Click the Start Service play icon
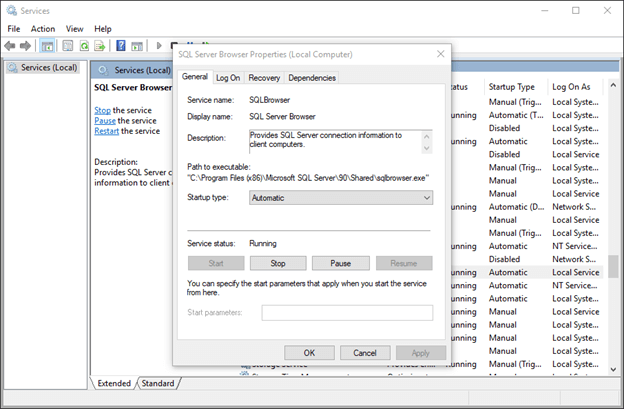 click(x=159, y=46)
